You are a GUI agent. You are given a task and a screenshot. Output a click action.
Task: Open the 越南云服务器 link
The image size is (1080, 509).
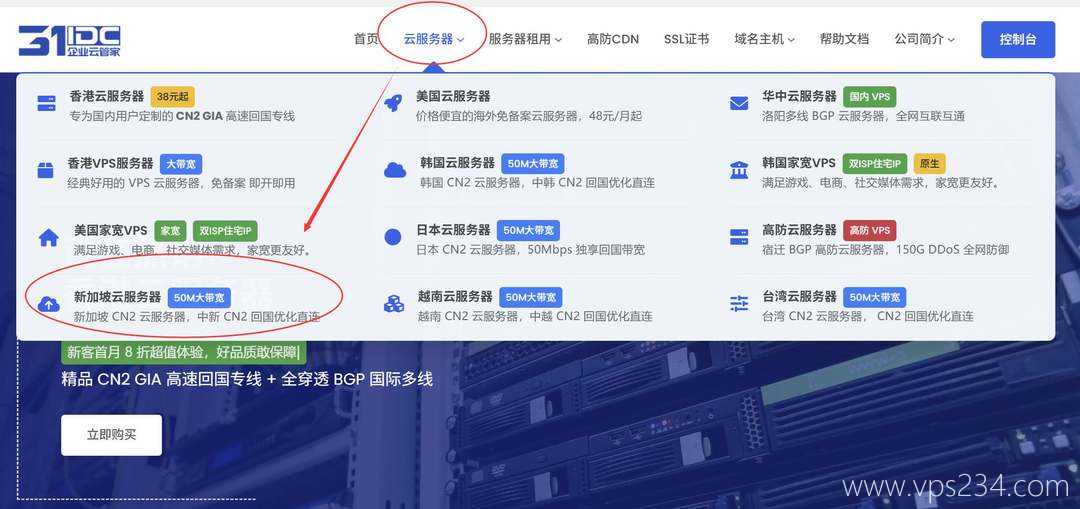coord(455,297)
